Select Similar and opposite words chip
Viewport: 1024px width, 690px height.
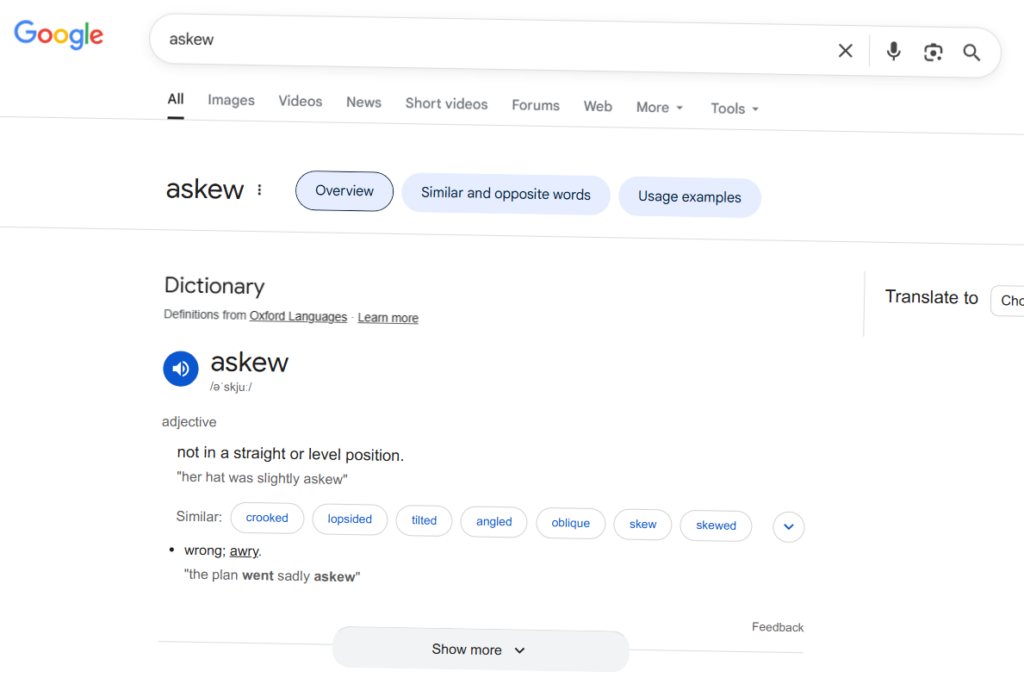[505, 194]
